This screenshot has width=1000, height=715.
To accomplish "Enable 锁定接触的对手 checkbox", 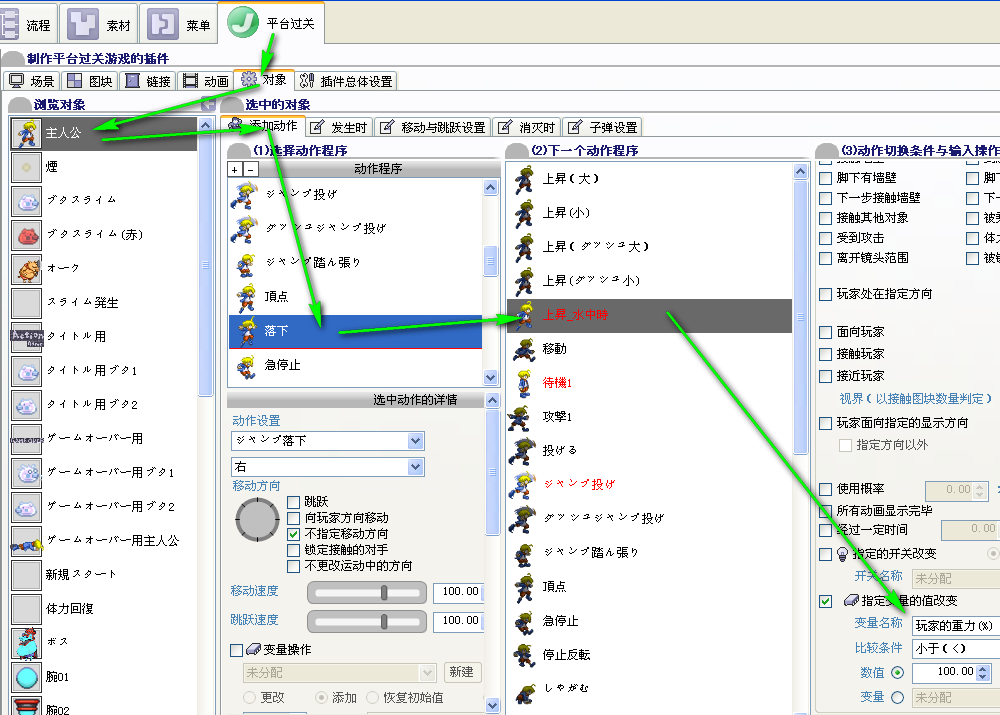I will pyautogui.click(x=293, y=550).
